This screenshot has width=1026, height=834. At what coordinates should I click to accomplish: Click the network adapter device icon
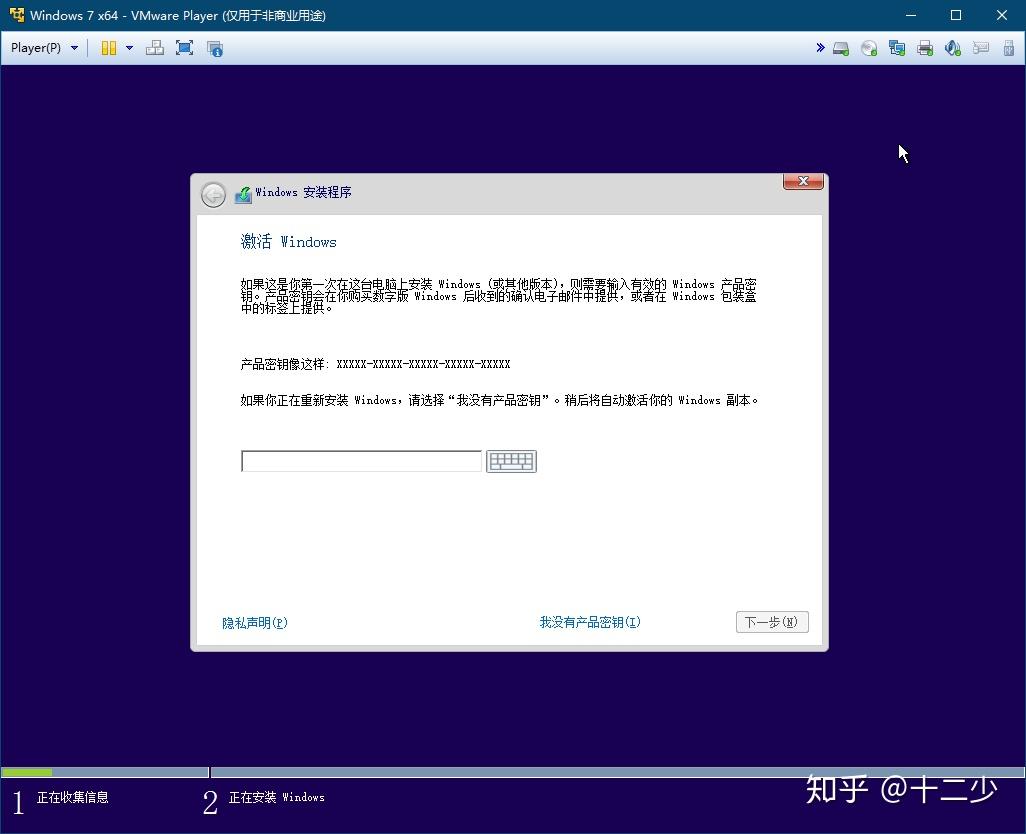point(897,48)
